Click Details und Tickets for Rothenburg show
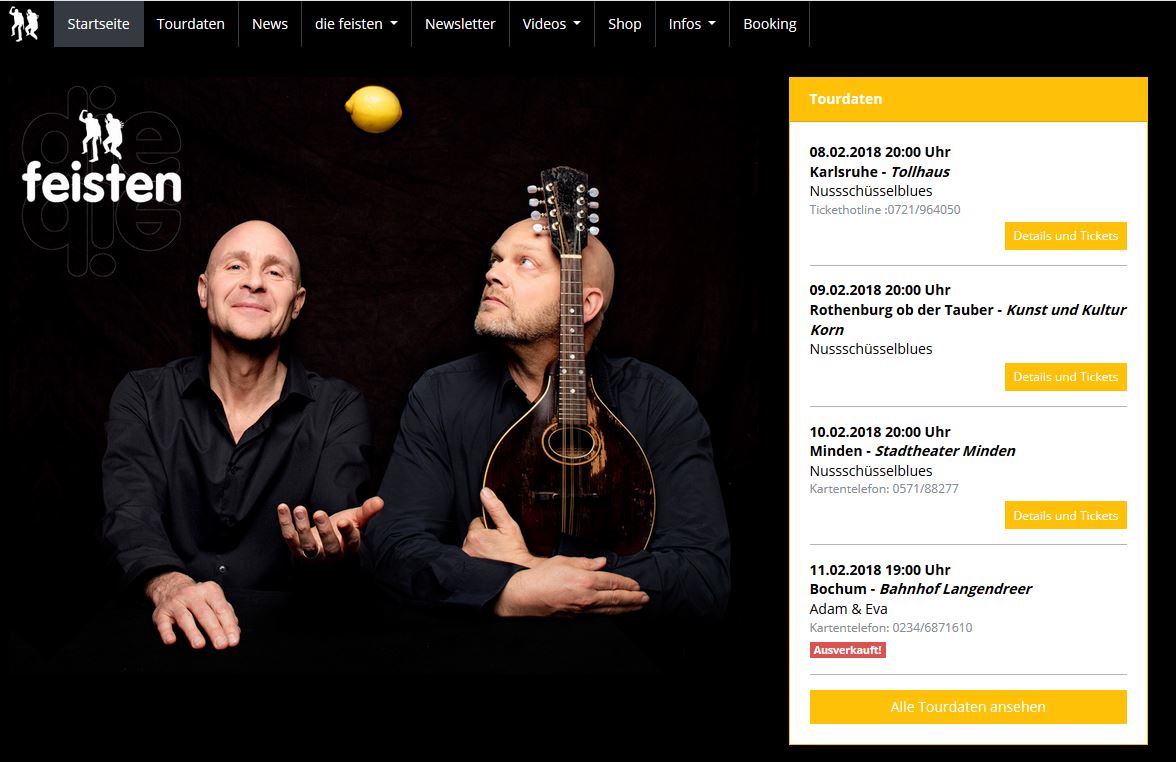Screen dimensions: 1176x762 [x=1066, y=376]
